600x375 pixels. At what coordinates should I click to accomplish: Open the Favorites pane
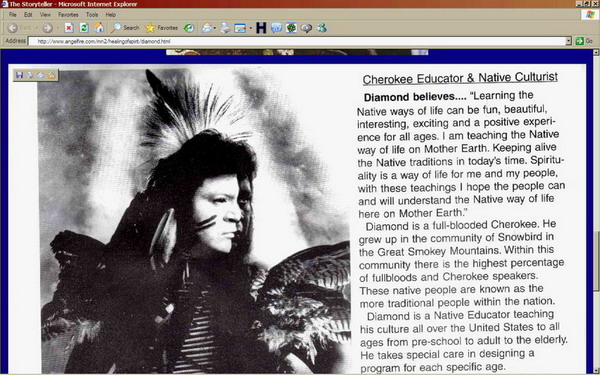click(161, 28)
